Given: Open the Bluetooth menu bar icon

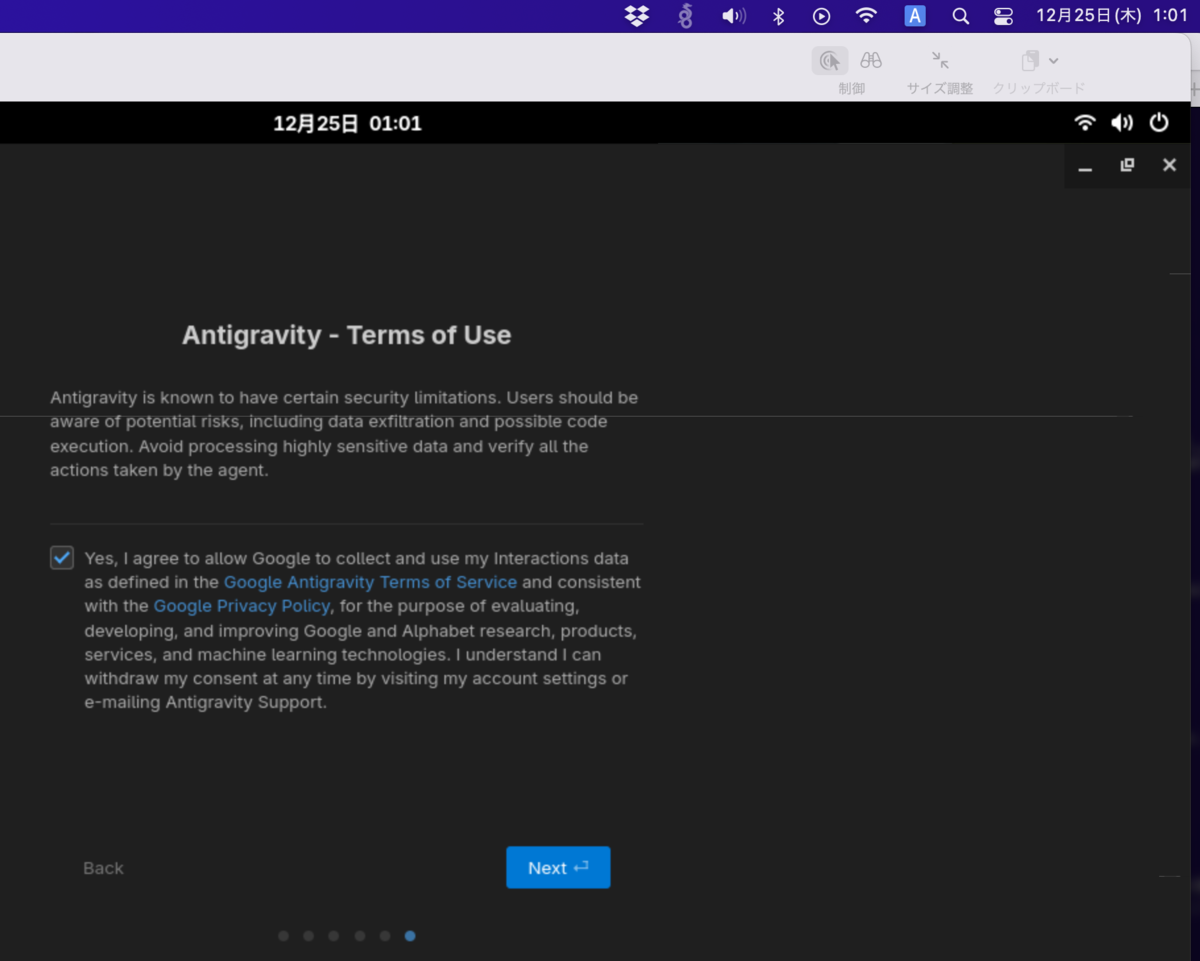Looking at the screenshot, I should 779,16.
